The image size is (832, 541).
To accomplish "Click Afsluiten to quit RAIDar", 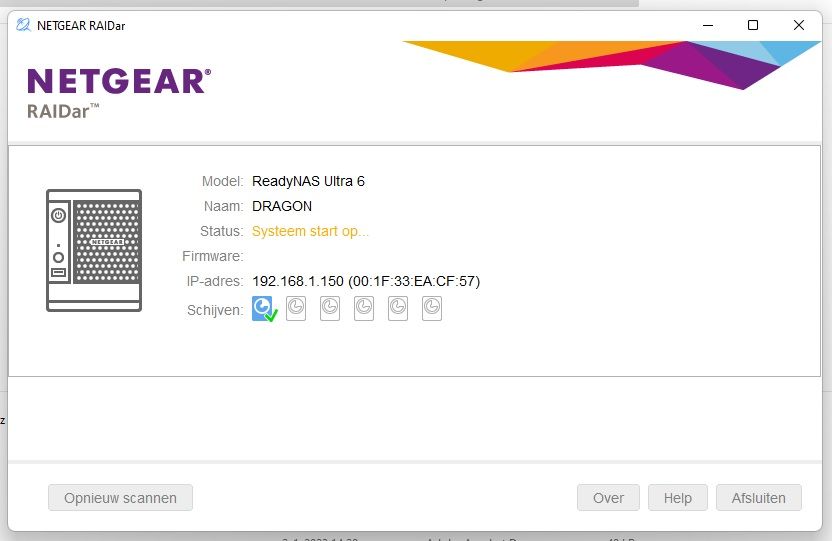I will (x=759, y=498).
